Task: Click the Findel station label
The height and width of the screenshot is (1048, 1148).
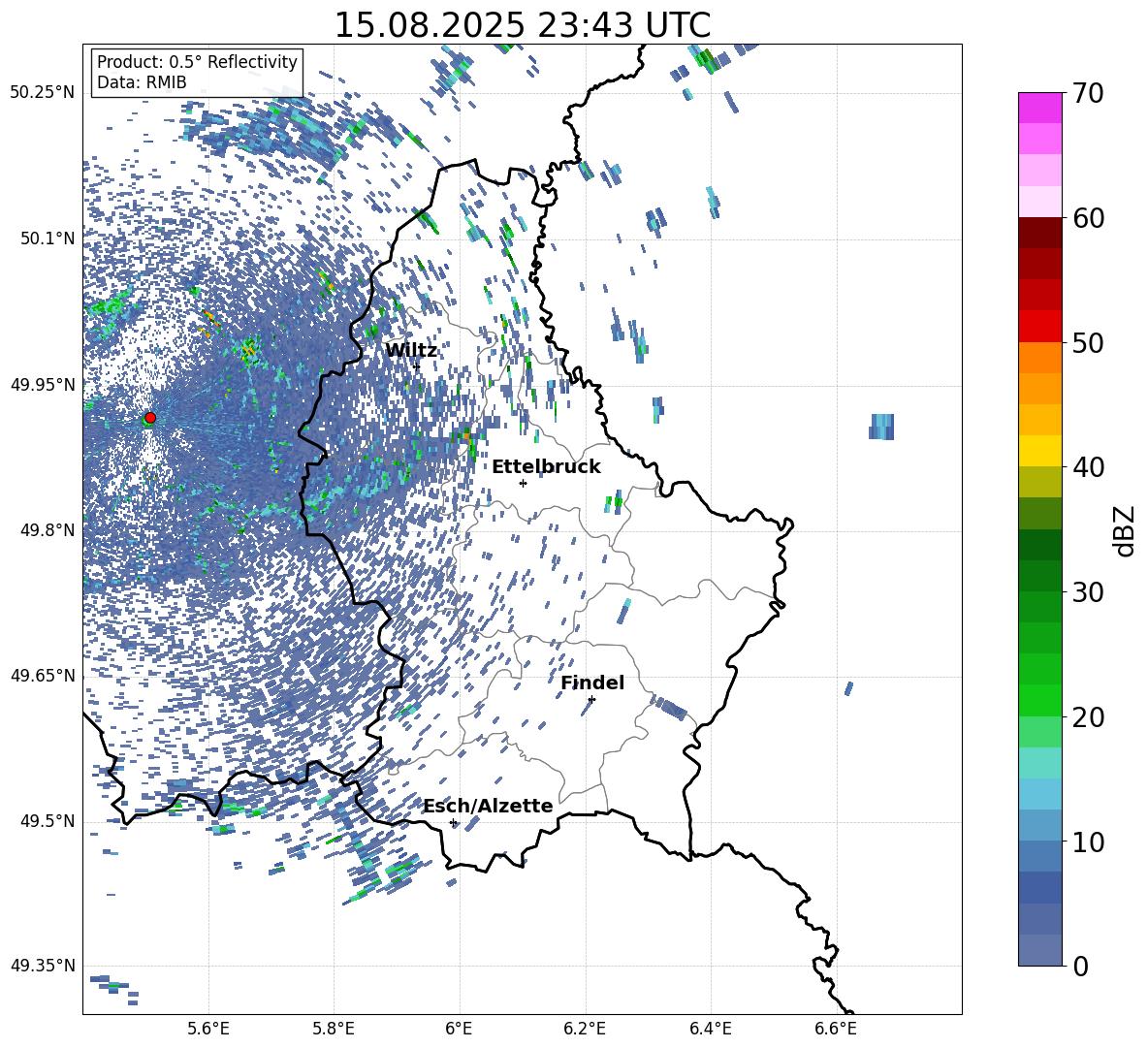Action: point(592,683)
